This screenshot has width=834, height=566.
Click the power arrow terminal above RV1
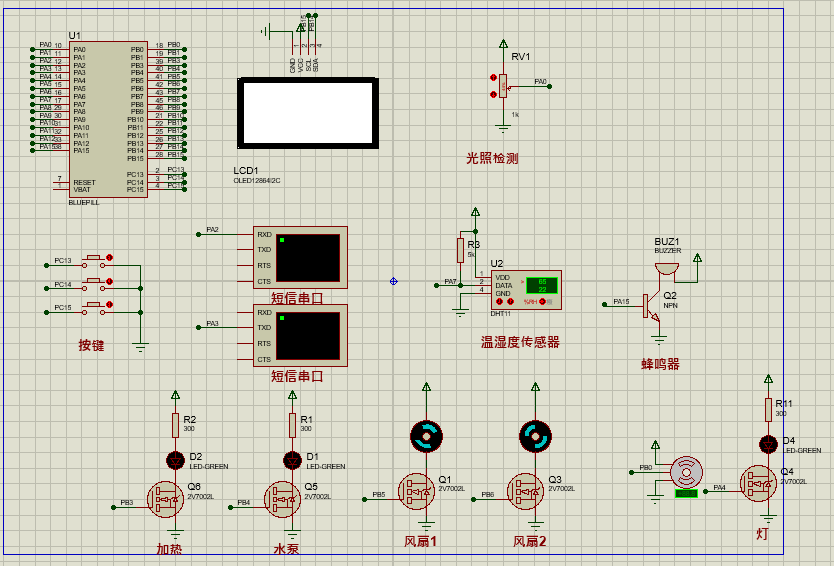[503, 44]
